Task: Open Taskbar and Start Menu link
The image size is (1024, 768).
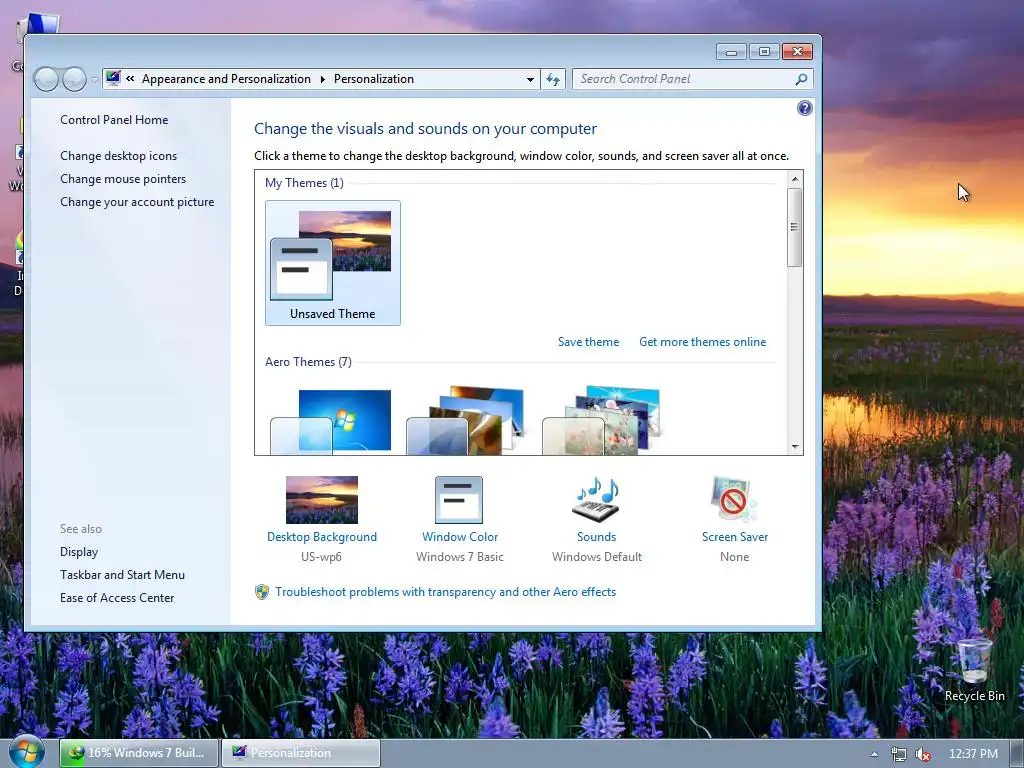Action: coord(122,575)
